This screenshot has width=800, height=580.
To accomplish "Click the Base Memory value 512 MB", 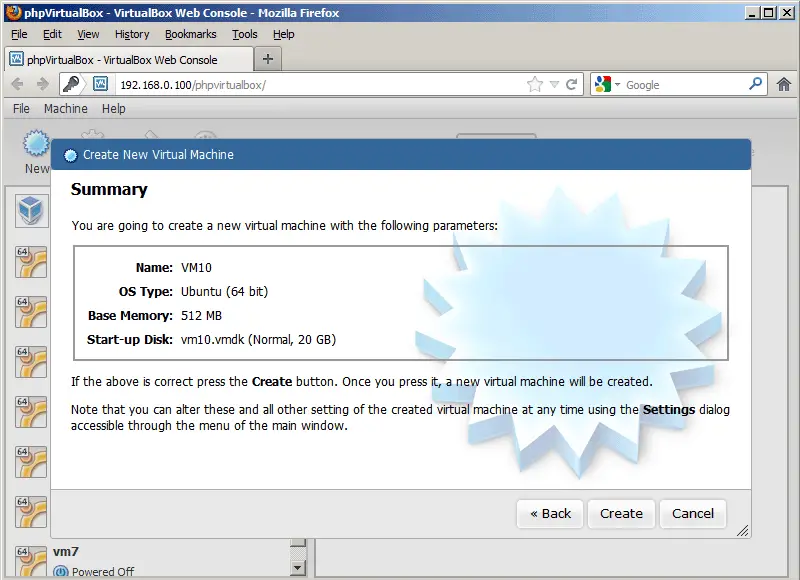I will click(201, 316).
